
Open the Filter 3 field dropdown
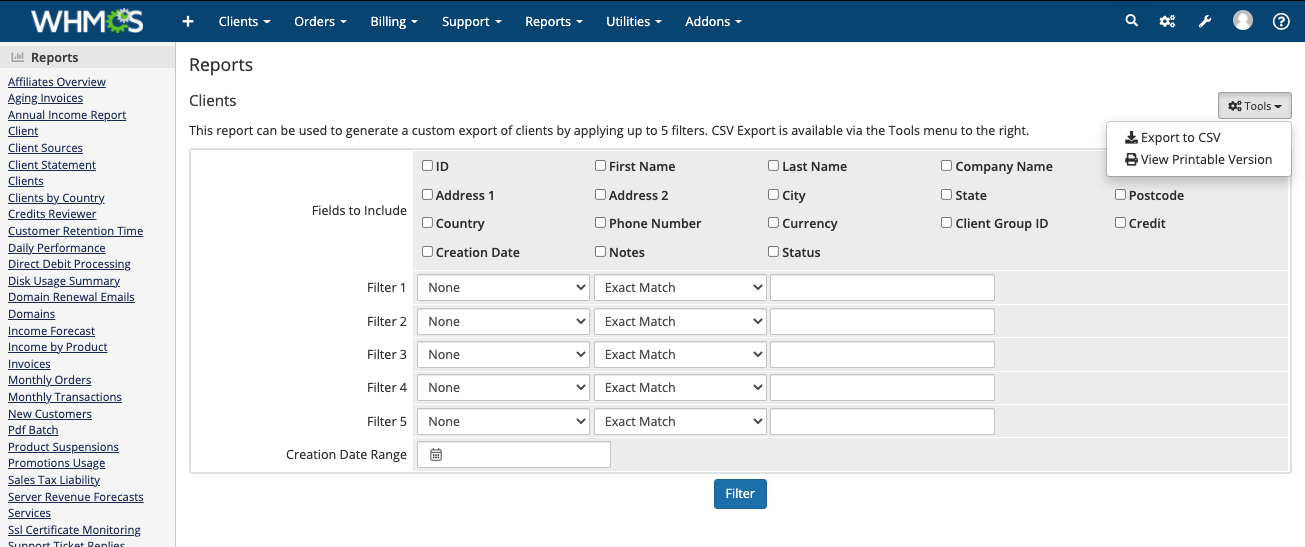point(504,354)
